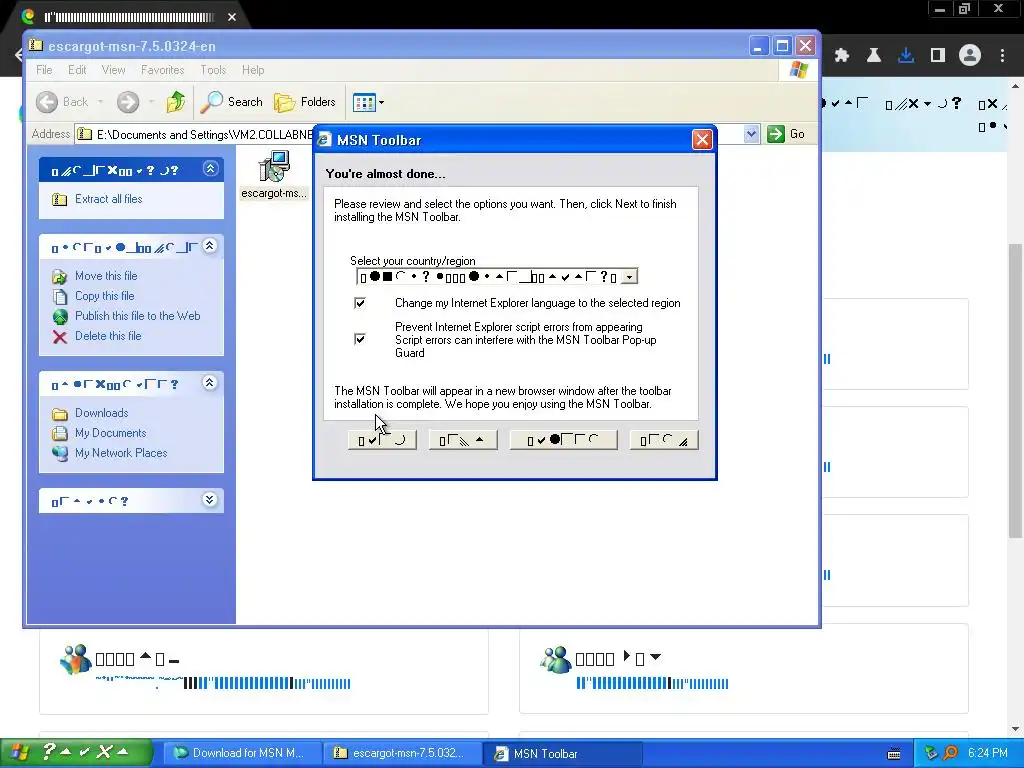This screenshot has height=768, width=1024.
Task: Open Forward button history dropdown arrow
Action: 151,102
